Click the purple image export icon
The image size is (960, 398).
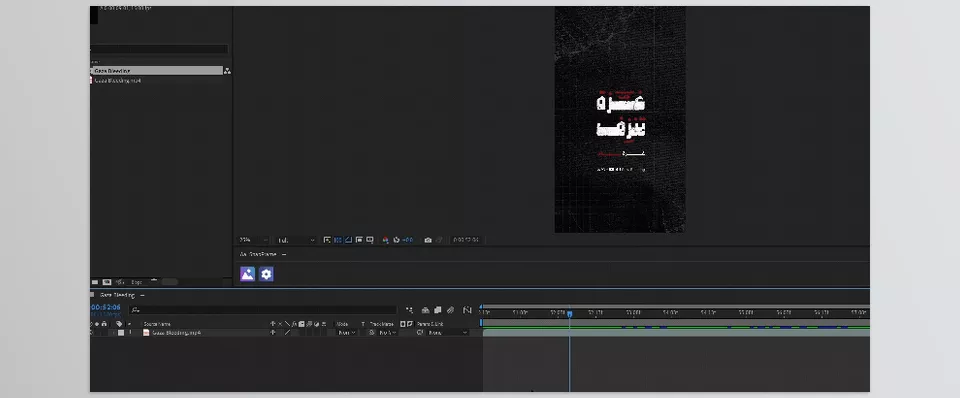(x=247, y=274)
